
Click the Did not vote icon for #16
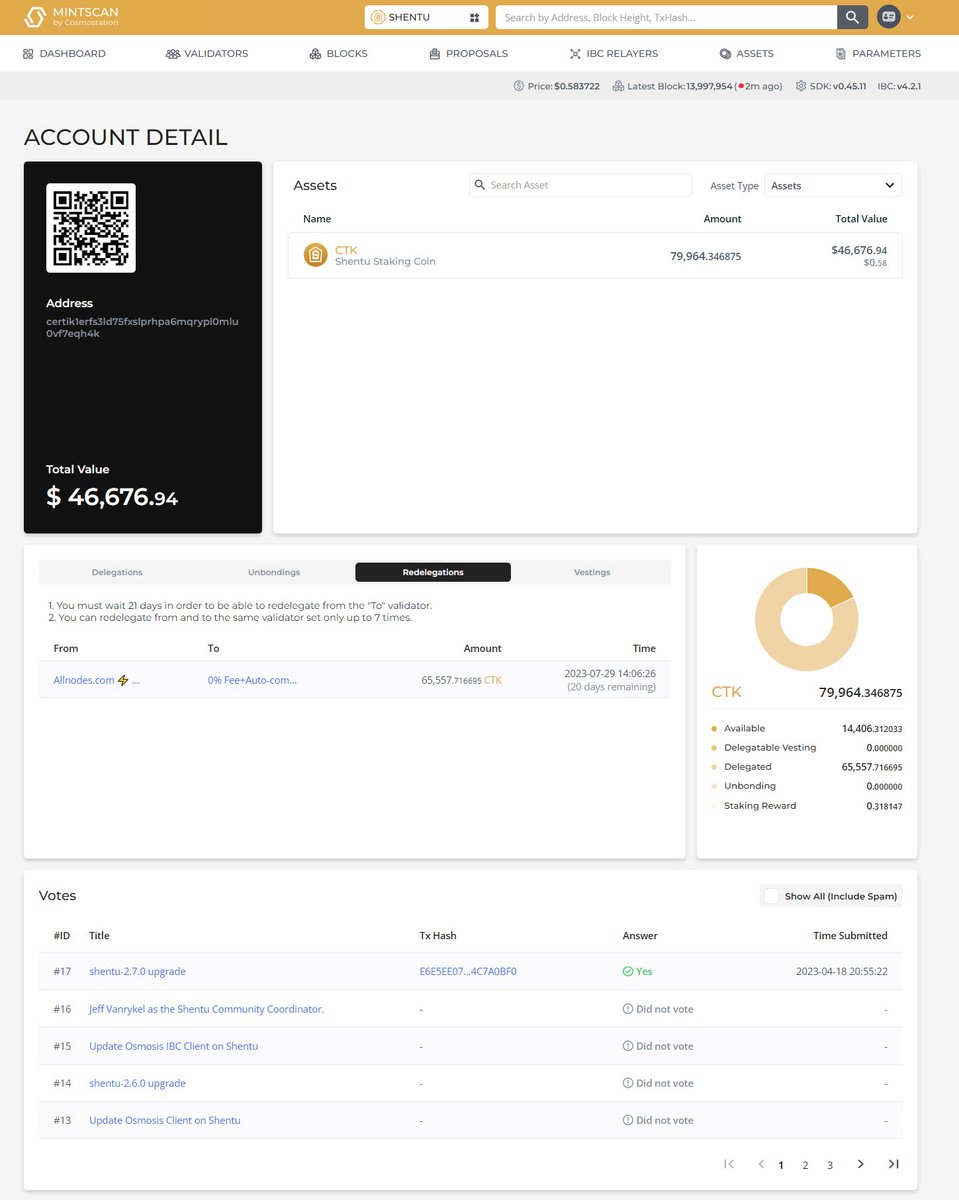click(x=628, y=1009)
